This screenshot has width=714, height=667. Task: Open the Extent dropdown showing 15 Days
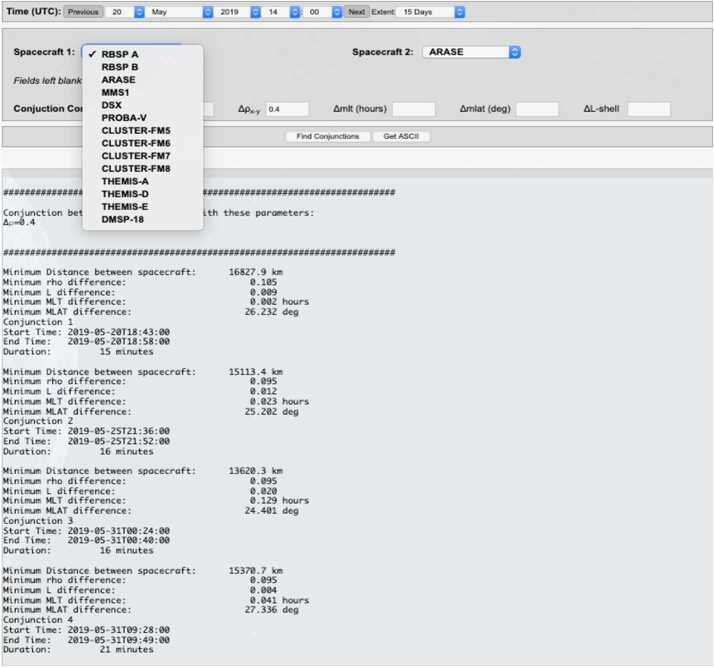(x=431, y=12)
